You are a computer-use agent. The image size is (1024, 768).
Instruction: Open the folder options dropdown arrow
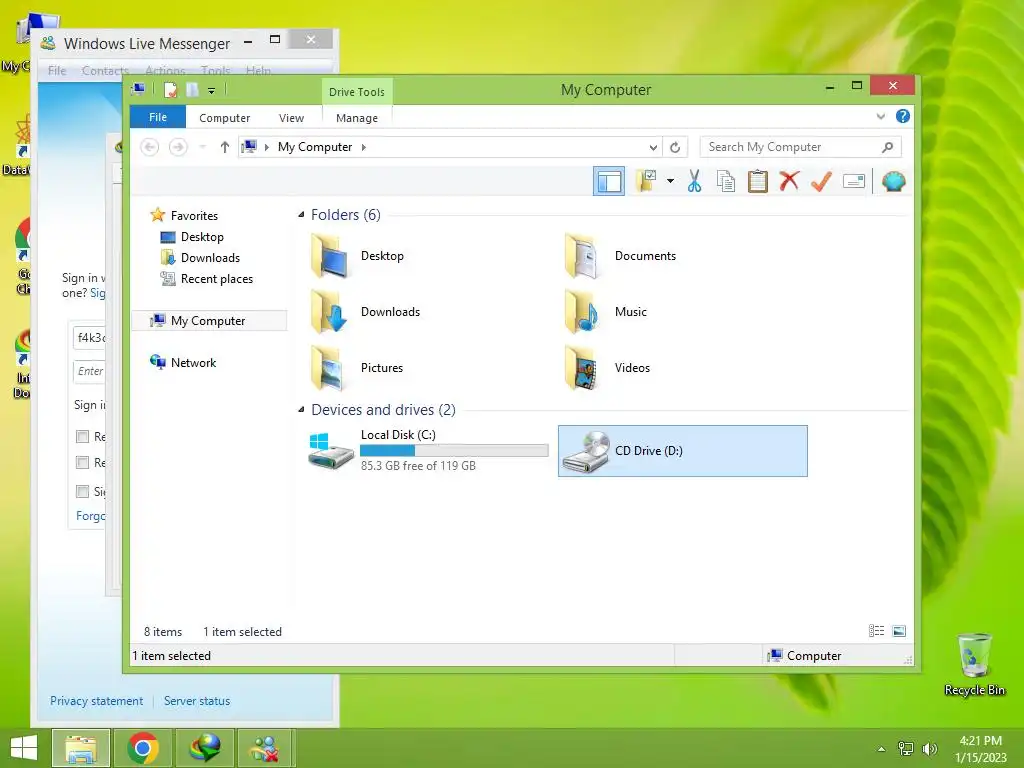[x=670, y=181]
